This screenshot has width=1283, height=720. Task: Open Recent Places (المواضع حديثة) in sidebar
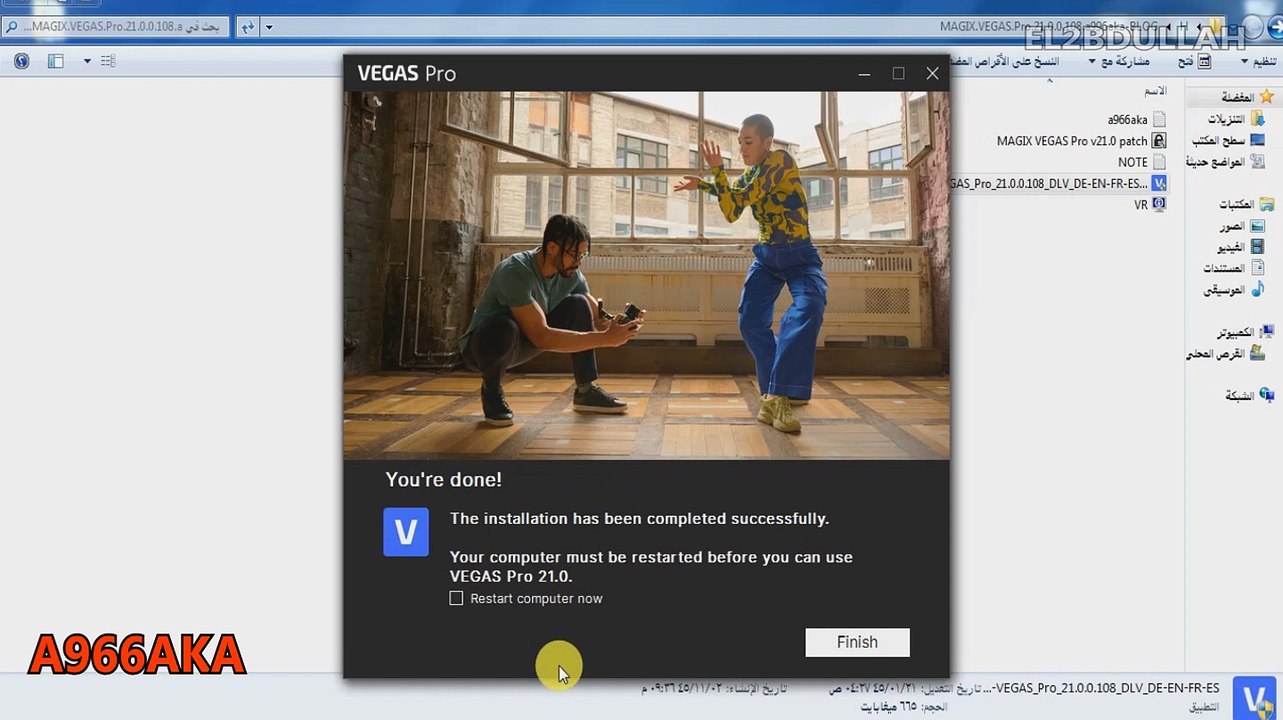[1225, 161]
